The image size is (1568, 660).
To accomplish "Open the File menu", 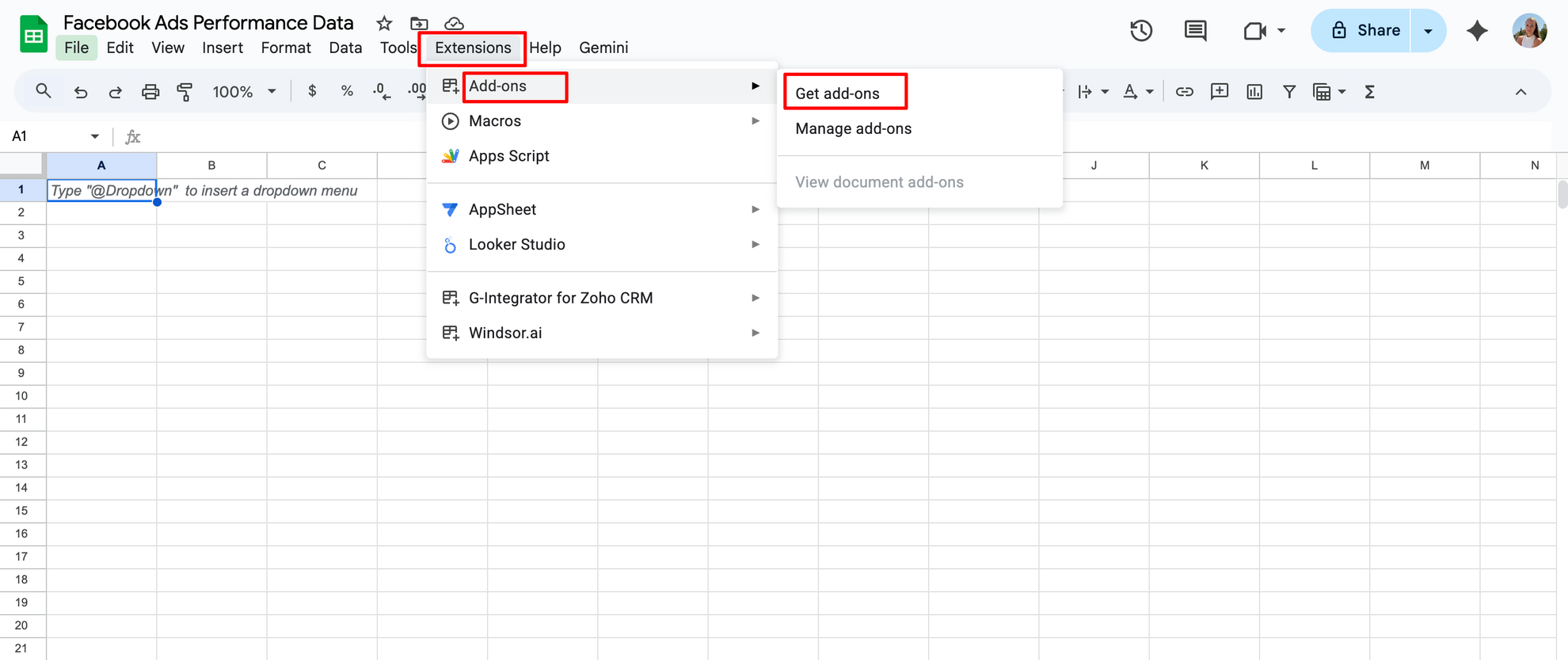I will [x=77, y=48].
